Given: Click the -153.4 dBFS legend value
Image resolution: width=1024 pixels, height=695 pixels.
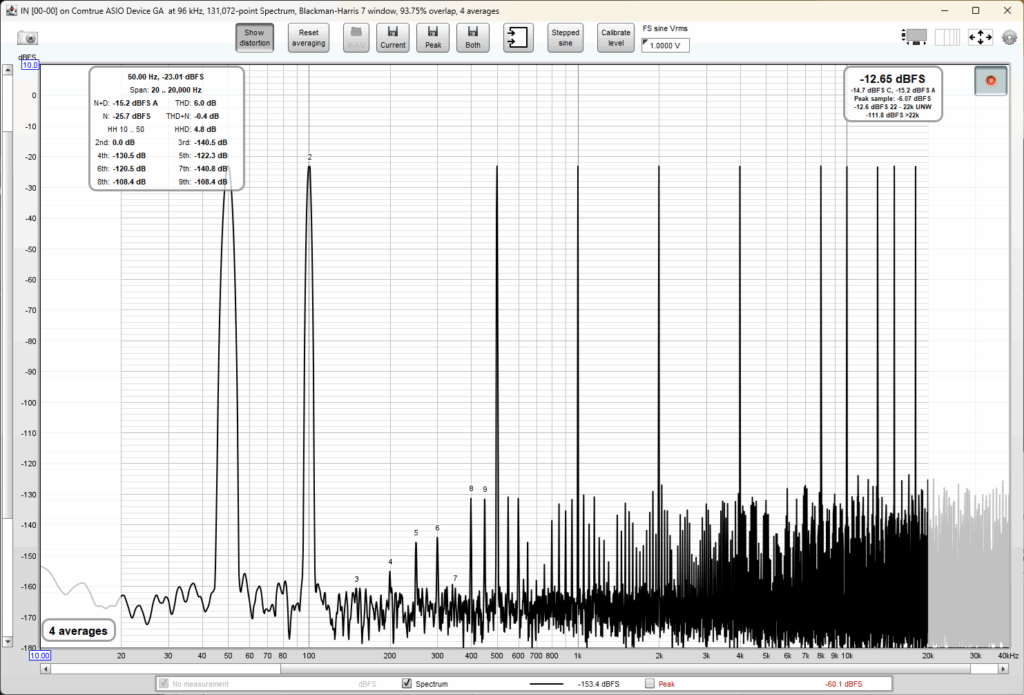Looking at the screenshot, I should click(599, 684).
